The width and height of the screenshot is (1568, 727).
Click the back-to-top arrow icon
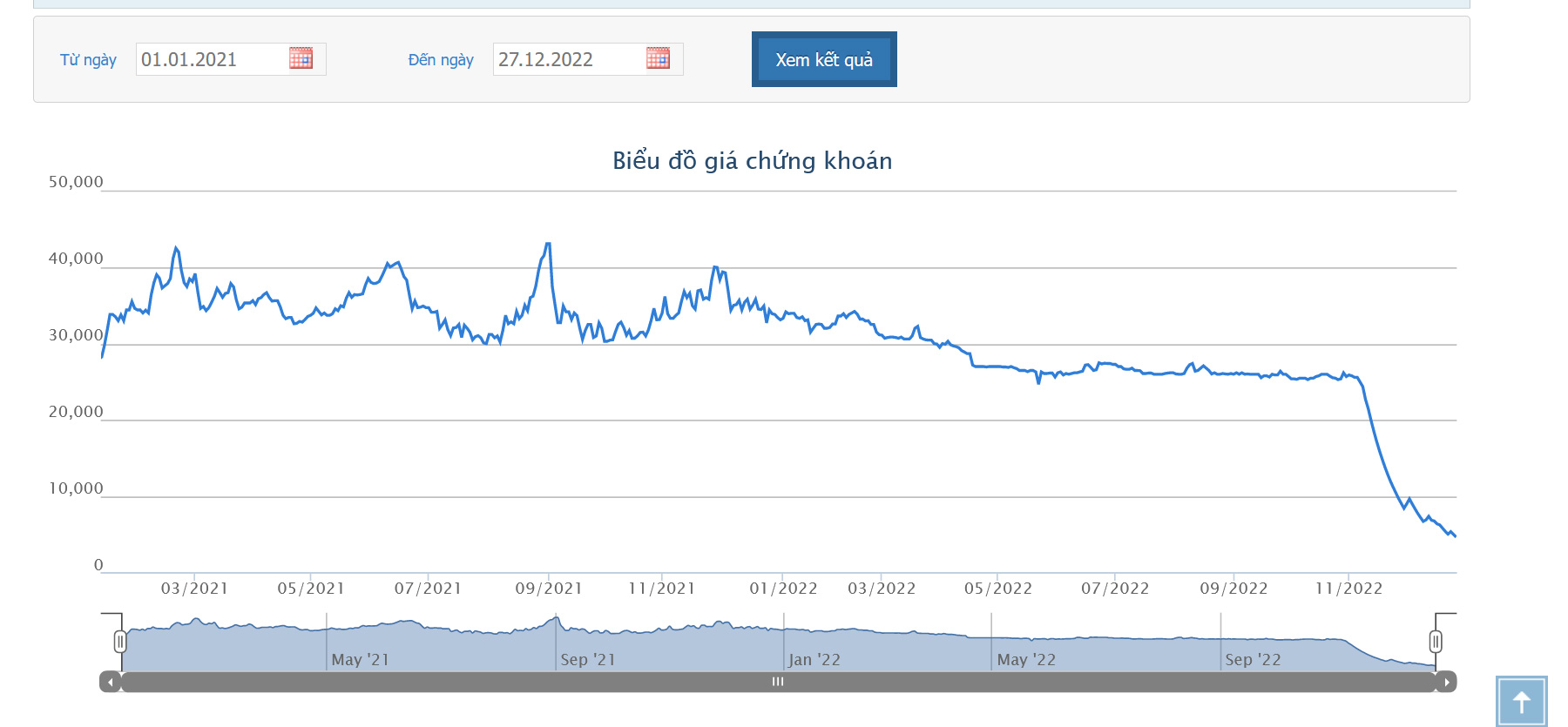[1521, 702]
